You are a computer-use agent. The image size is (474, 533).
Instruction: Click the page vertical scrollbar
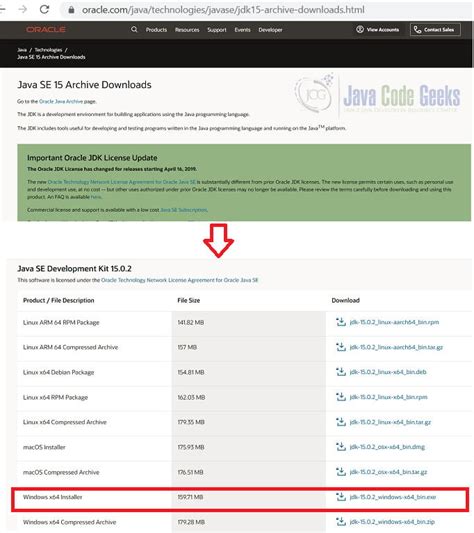point(472,44)
